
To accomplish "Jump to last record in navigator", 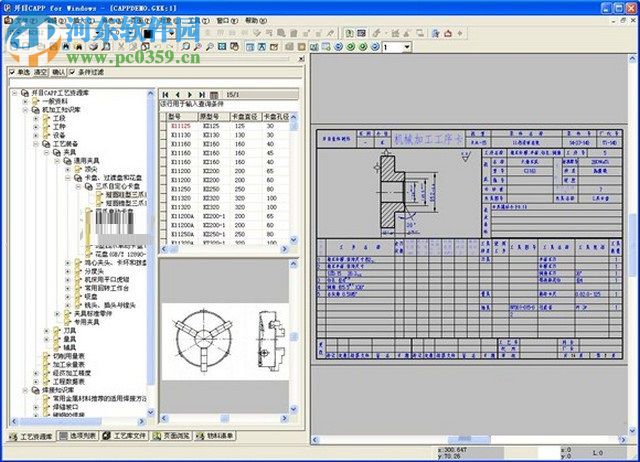I will pyautogui.click(x=200, y=95).
